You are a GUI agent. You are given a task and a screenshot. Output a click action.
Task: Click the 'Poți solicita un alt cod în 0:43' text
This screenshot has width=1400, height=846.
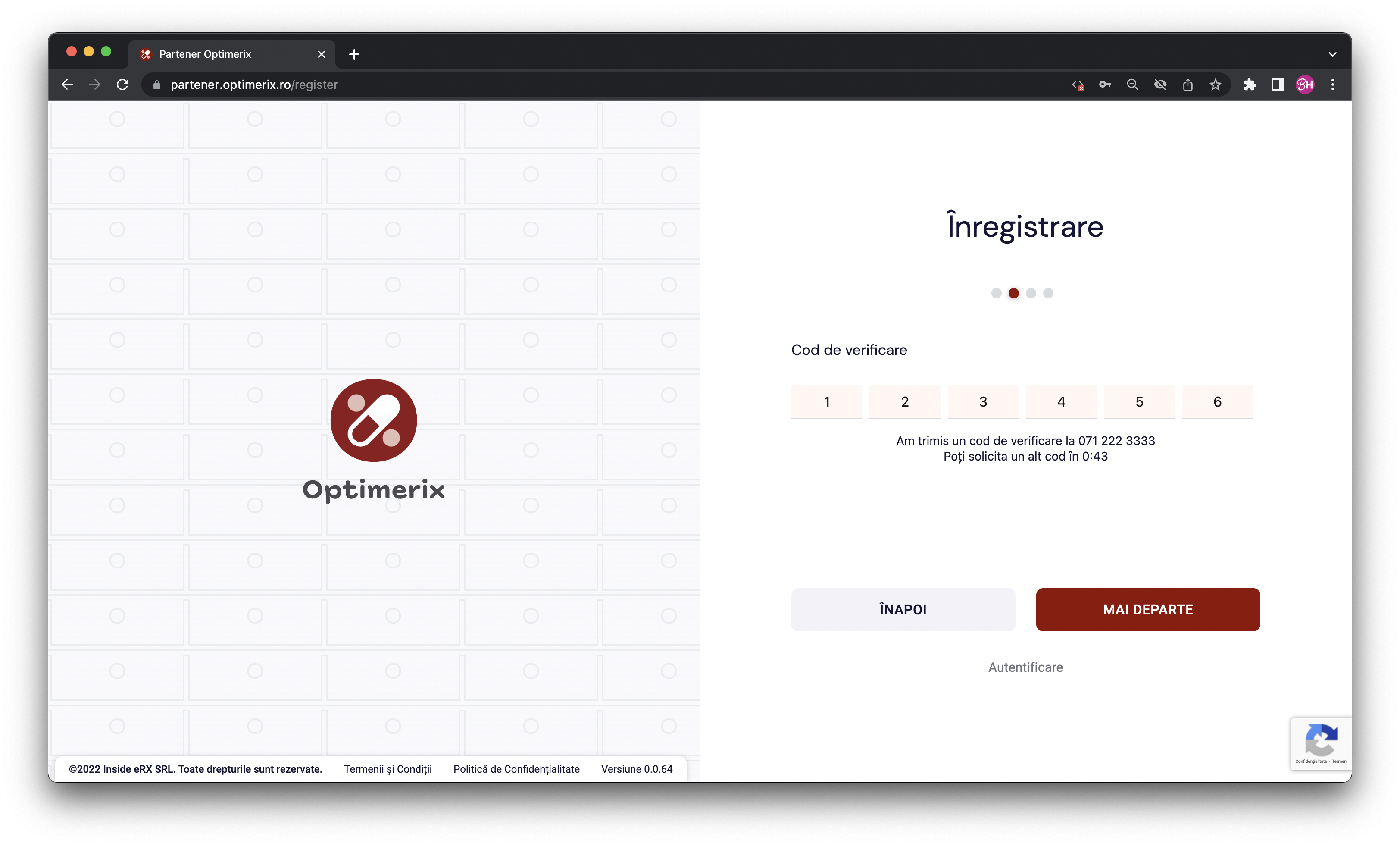(x=1025, y=457)
